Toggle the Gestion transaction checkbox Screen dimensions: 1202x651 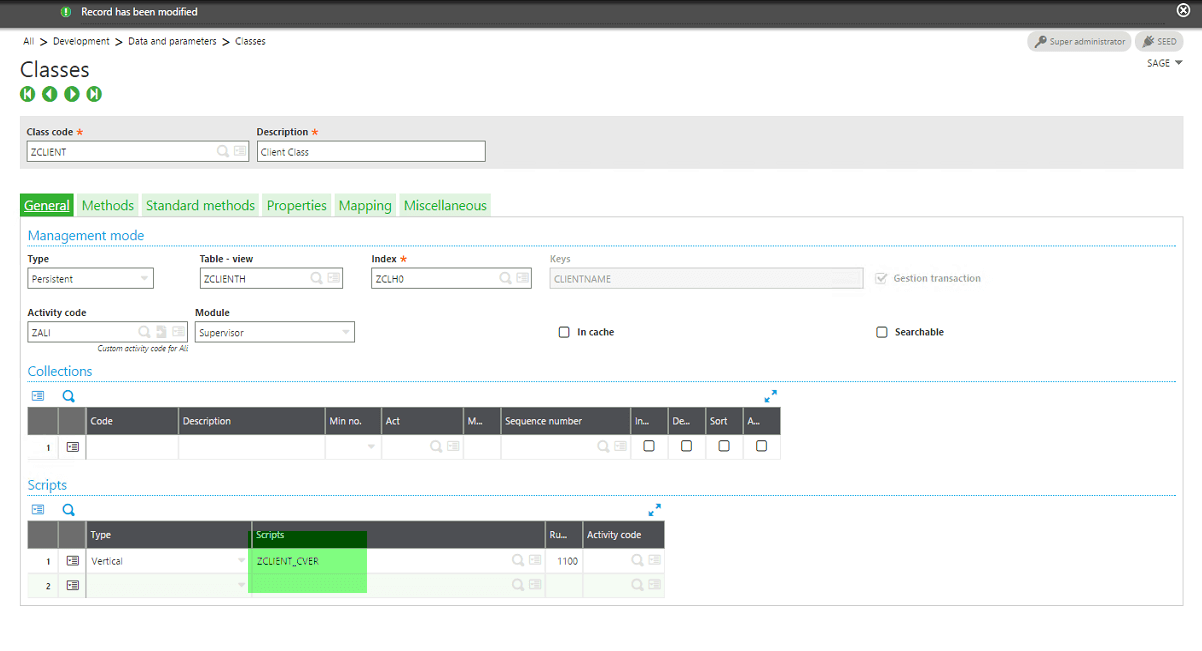coord(882,279)
